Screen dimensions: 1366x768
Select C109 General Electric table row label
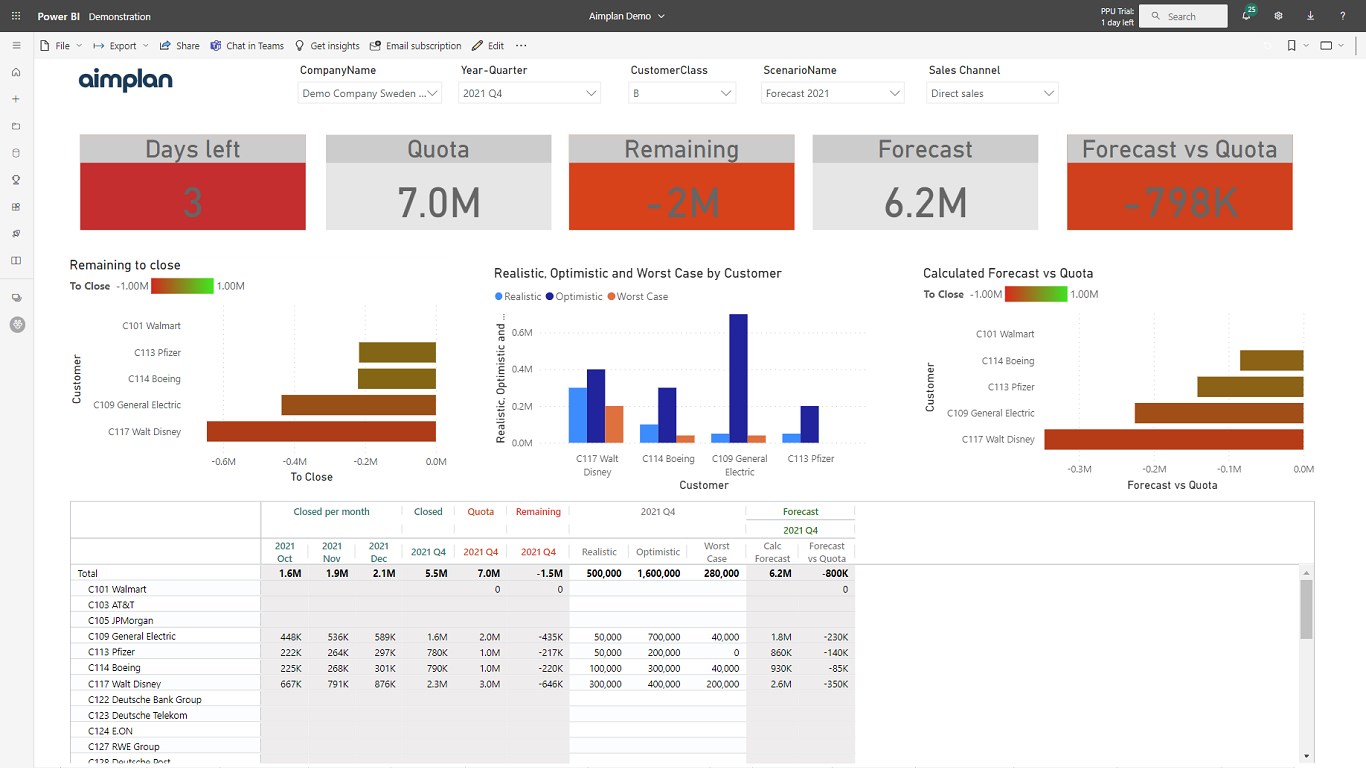132,636
